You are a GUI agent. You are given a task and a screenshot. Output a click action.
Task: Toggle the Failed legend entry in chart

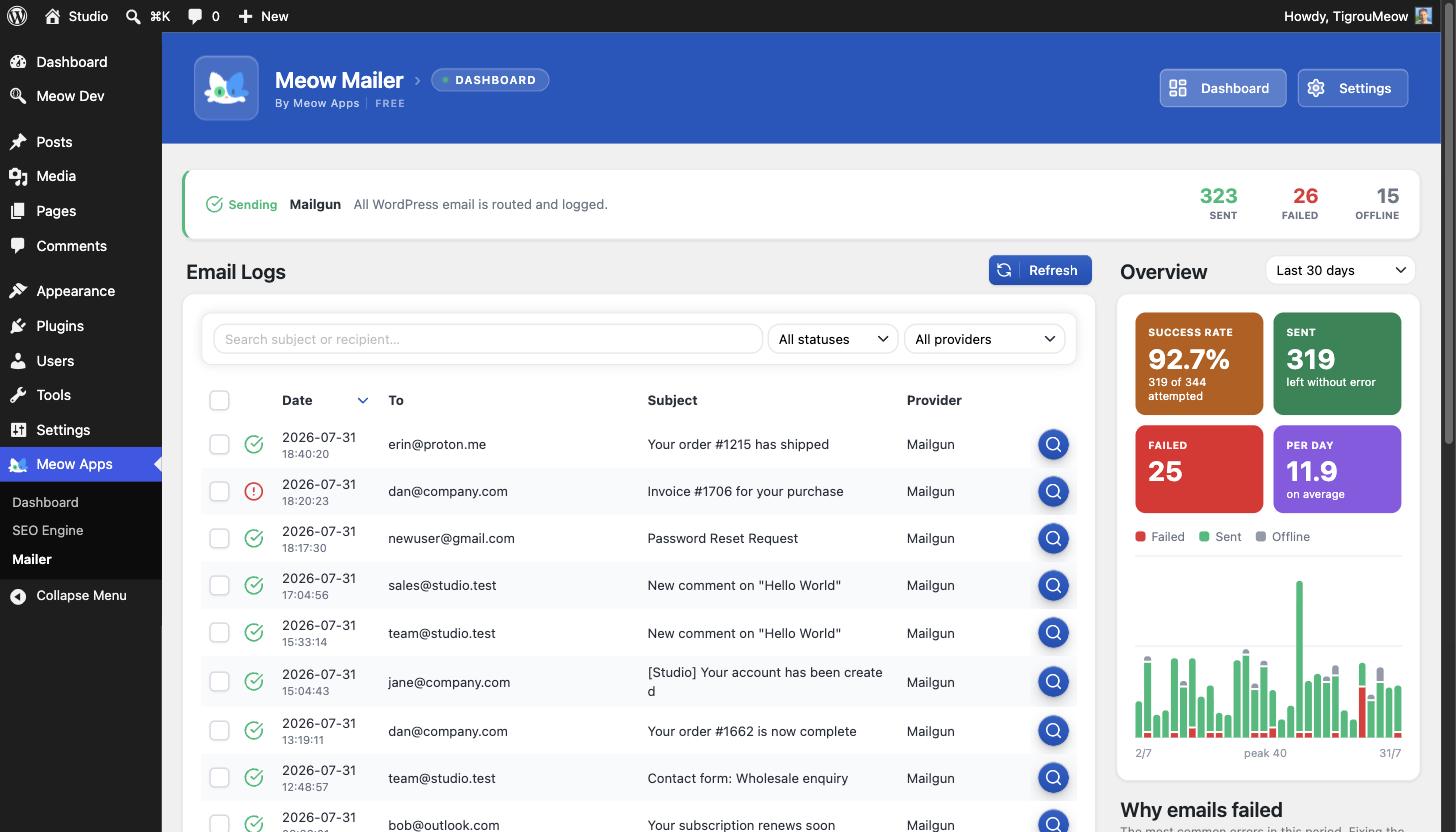(x=1160, y=537)
